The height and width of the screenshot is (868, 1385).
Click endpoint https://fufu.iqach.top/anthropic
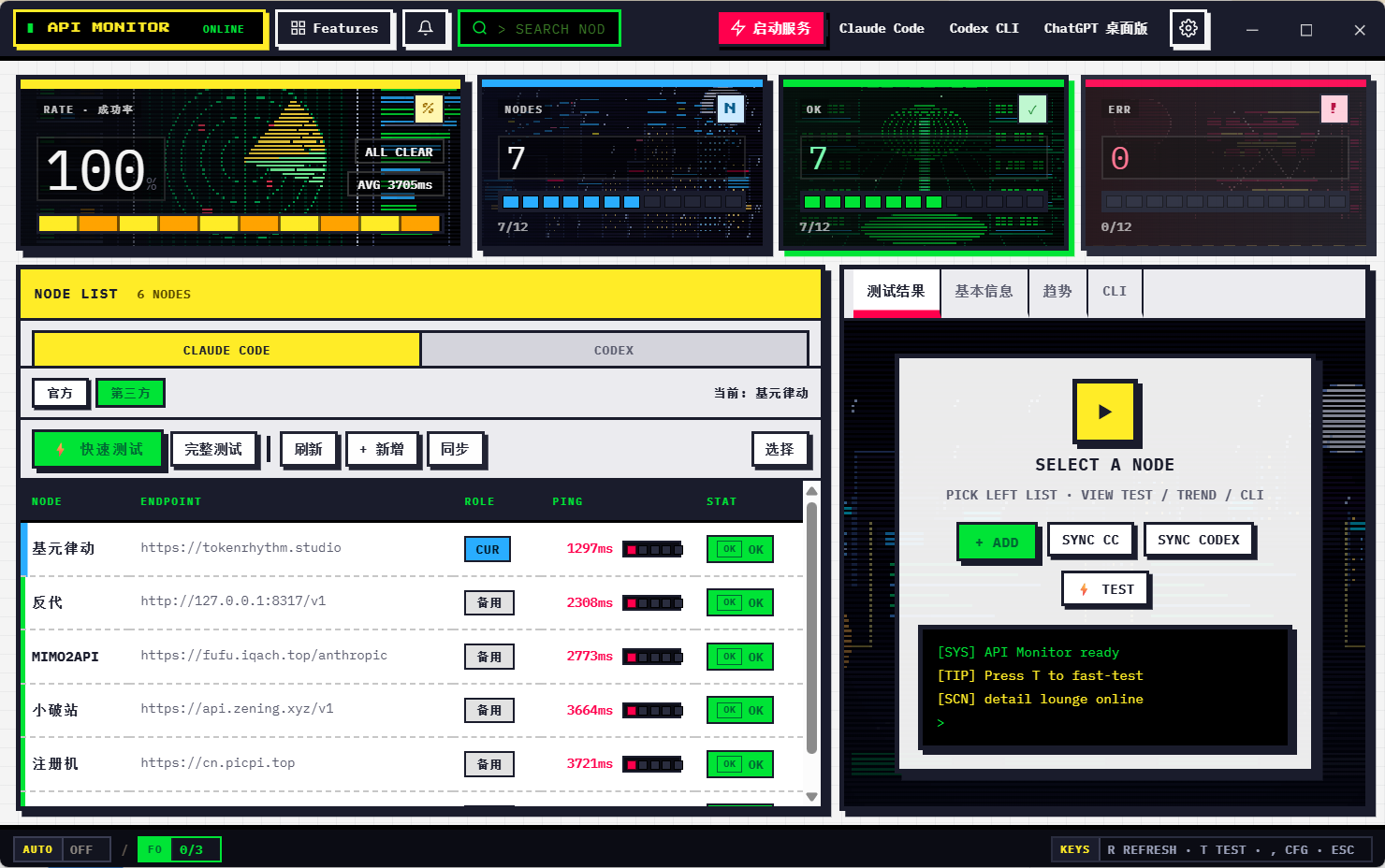tap(264, 656)
